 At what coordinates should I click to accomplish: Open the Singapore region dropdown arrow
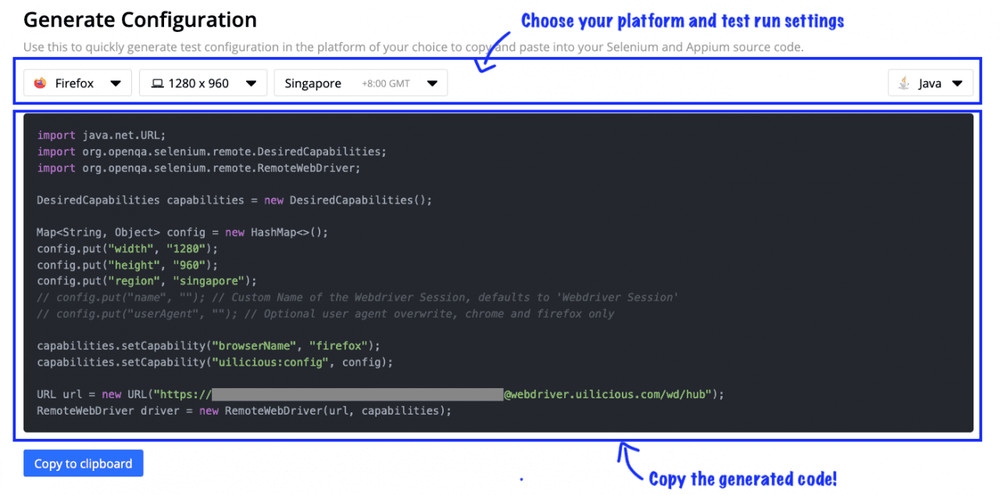click(432, 83)
